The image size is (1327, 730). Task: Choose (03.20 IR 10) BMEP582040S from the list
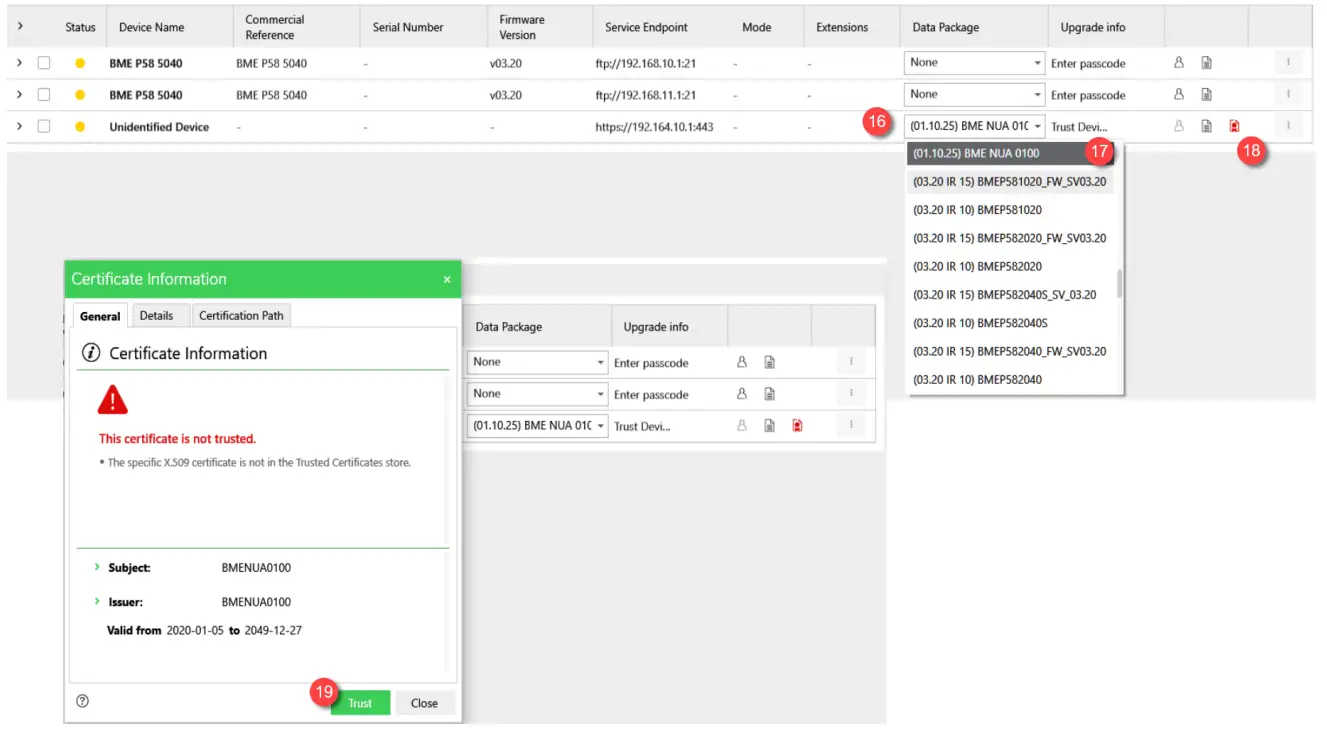pyautogui.click(x=1010, y=323)
